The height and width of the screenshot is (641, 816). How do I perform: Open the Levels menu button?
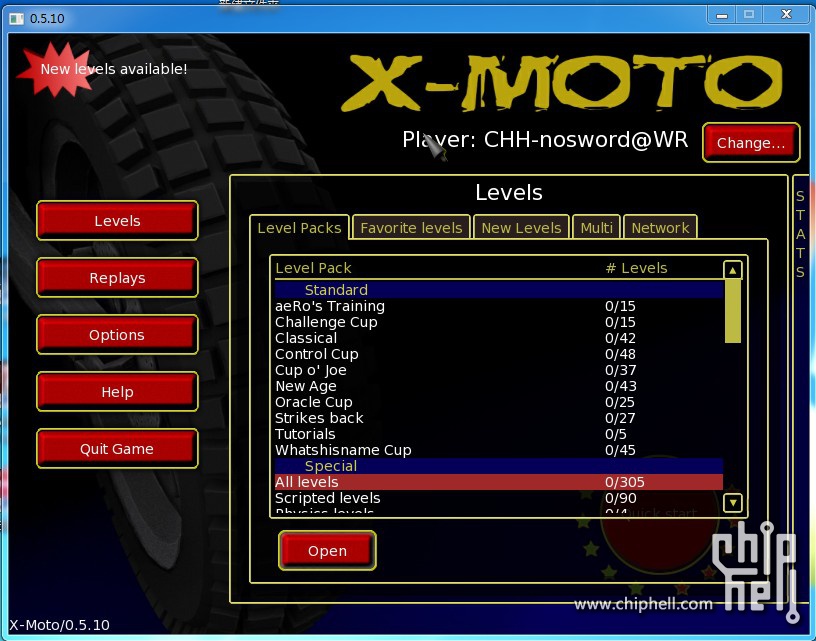117,221
